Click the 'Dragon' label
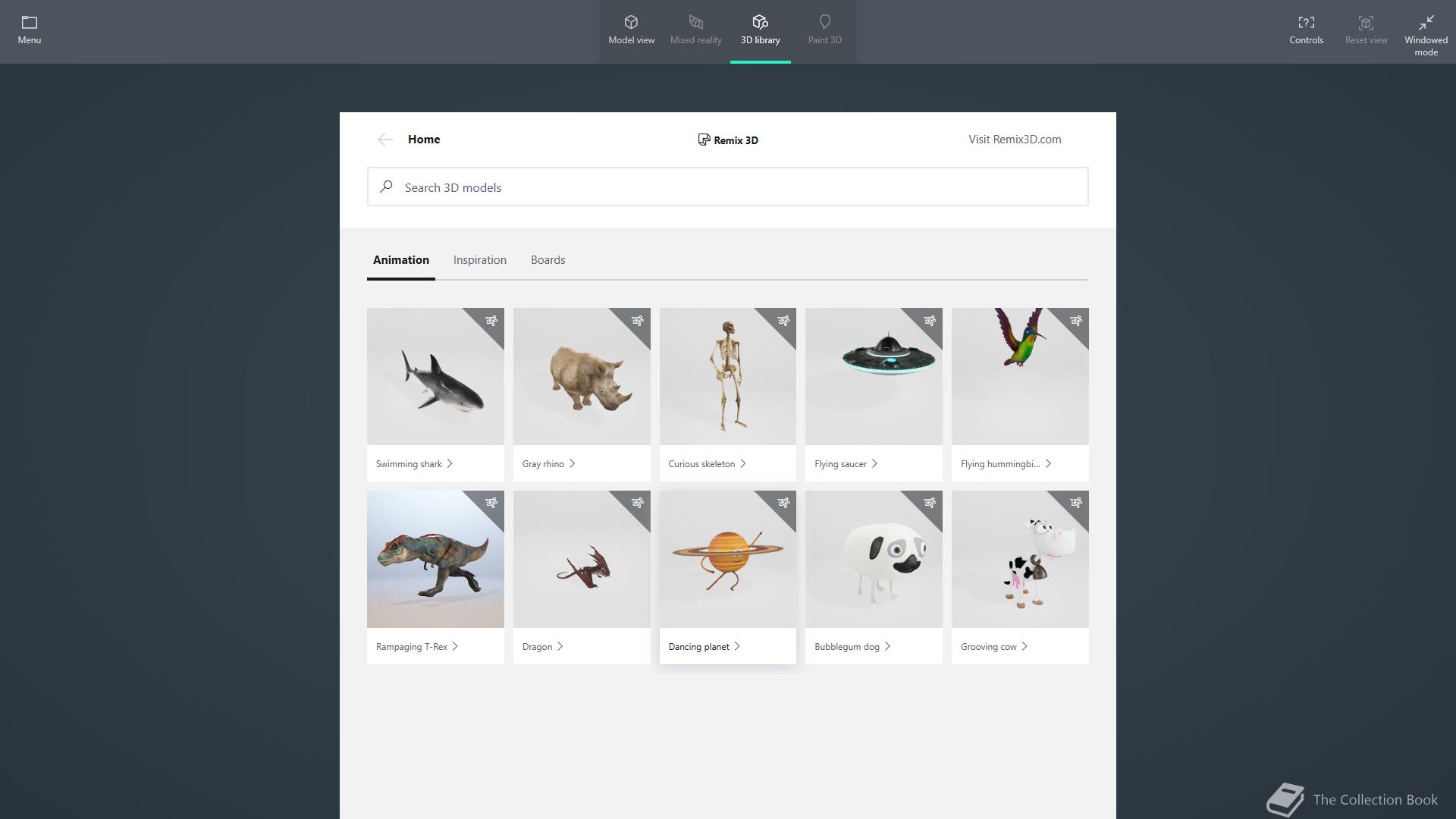Viewport: 1456px width, 819px height. point(537,647)
